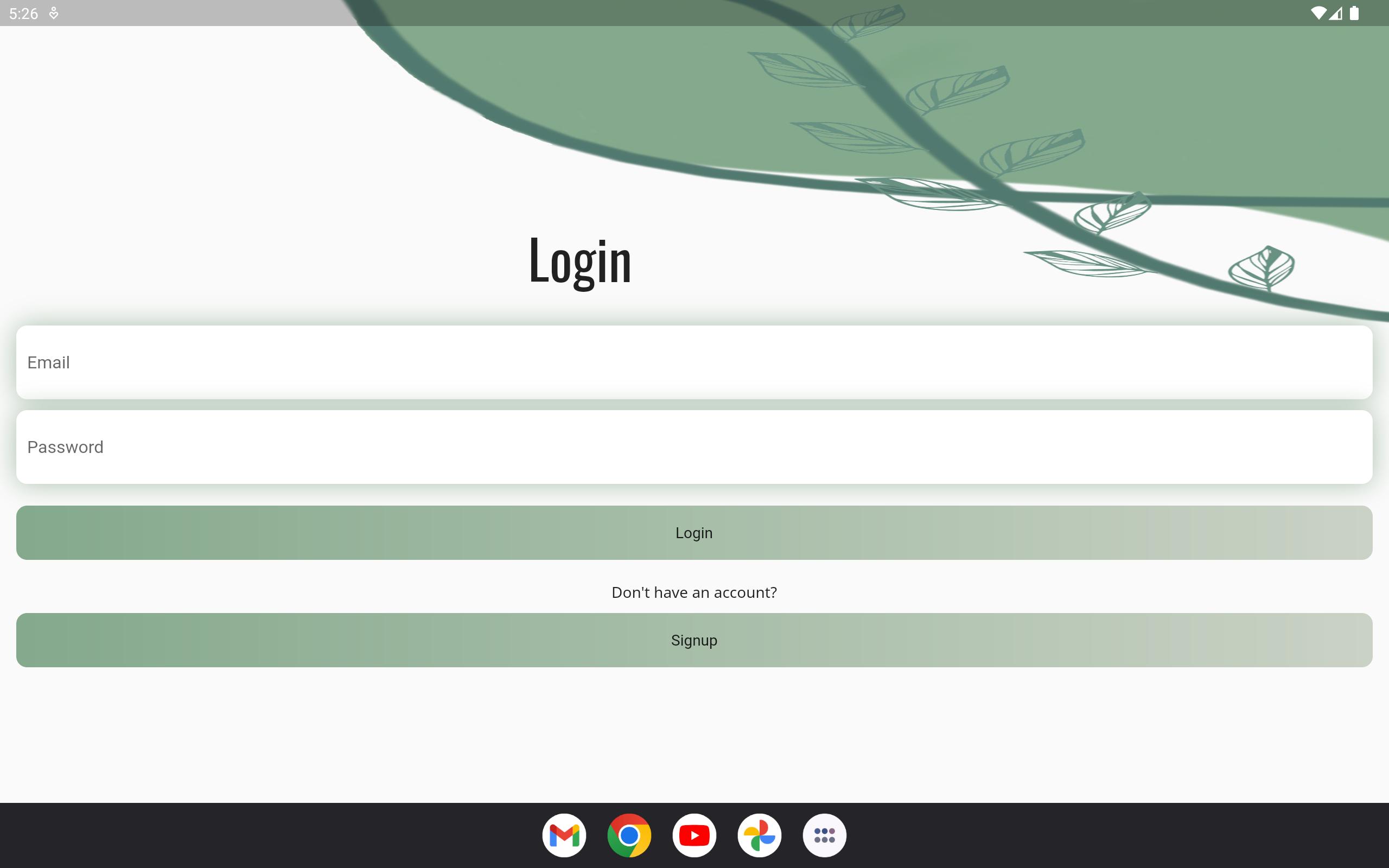
Task: Tap the topmost leaf near the status bar
Action: 869,22
